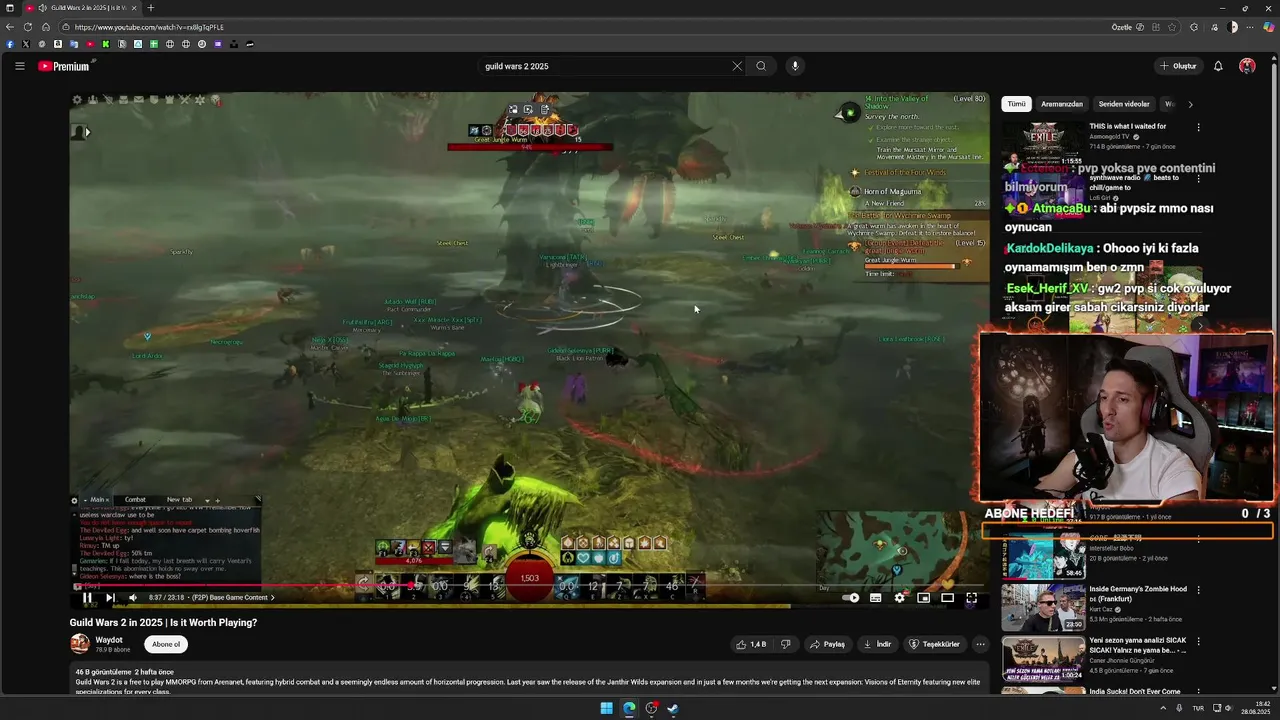The height and width of the screenshot is (720, 1280).
Task: Add this page to favorites star
Action: (1172, 27)
